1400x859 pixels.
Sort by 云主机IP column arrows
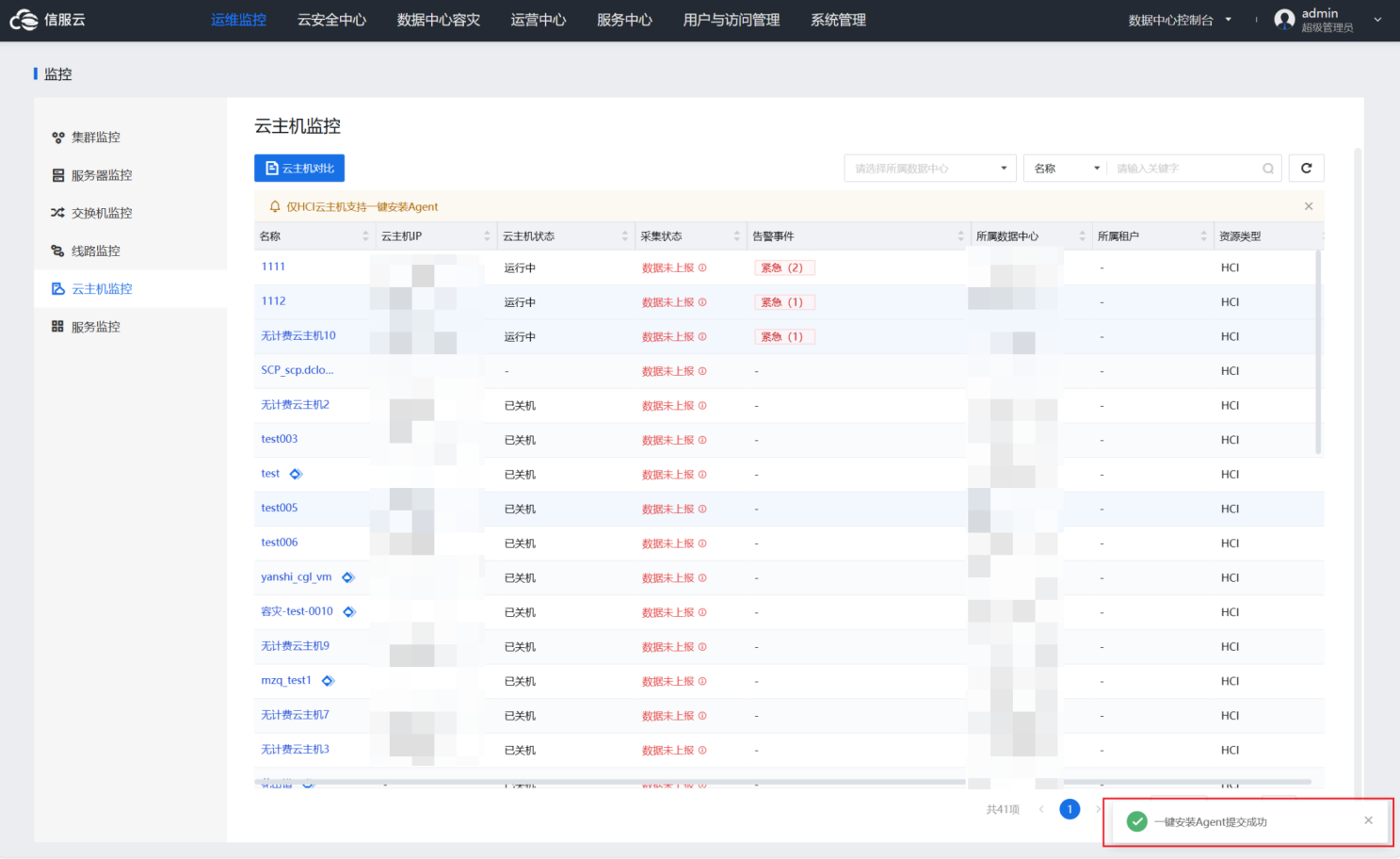[x=487, y=236]
